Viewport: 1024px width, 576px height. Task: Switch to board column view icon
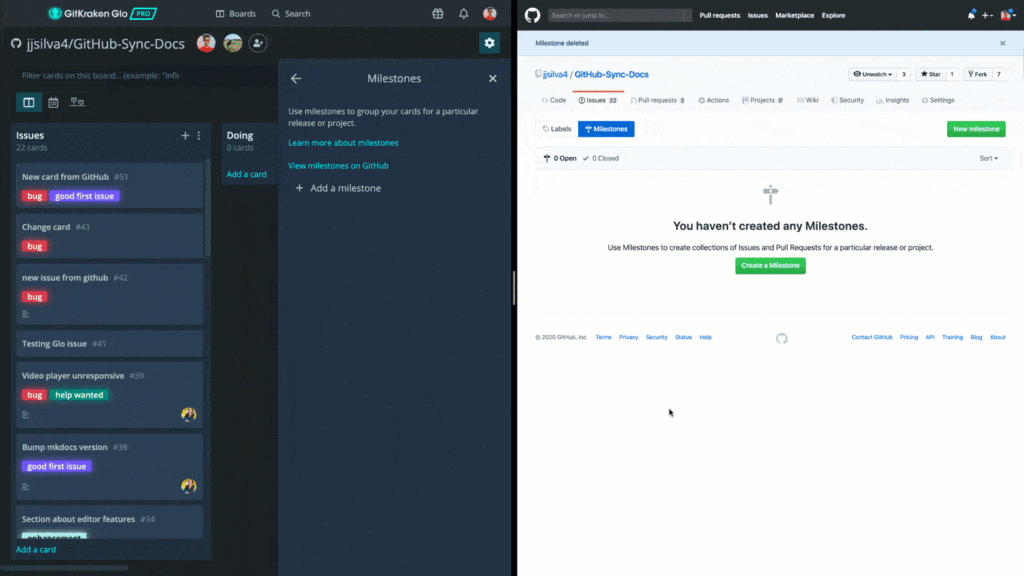point(29,102)
